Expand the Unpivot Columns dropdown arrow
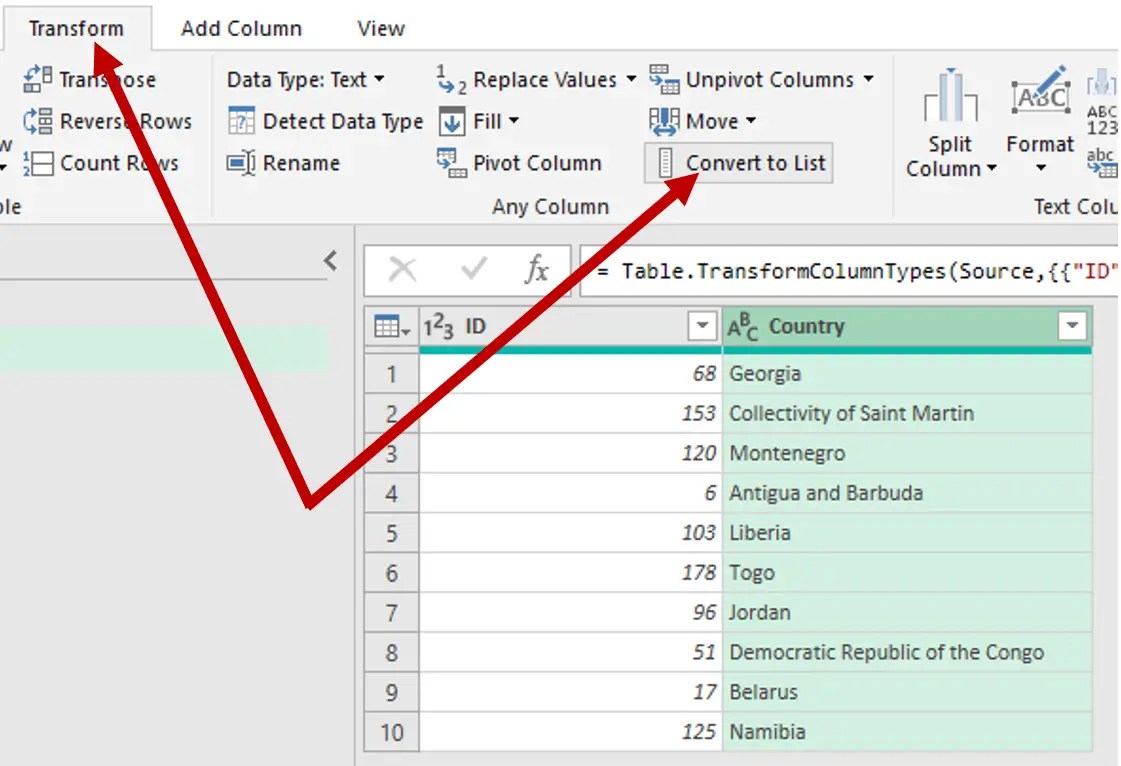This screenshot has width=1121, height=766. click(x=868, y=79)
